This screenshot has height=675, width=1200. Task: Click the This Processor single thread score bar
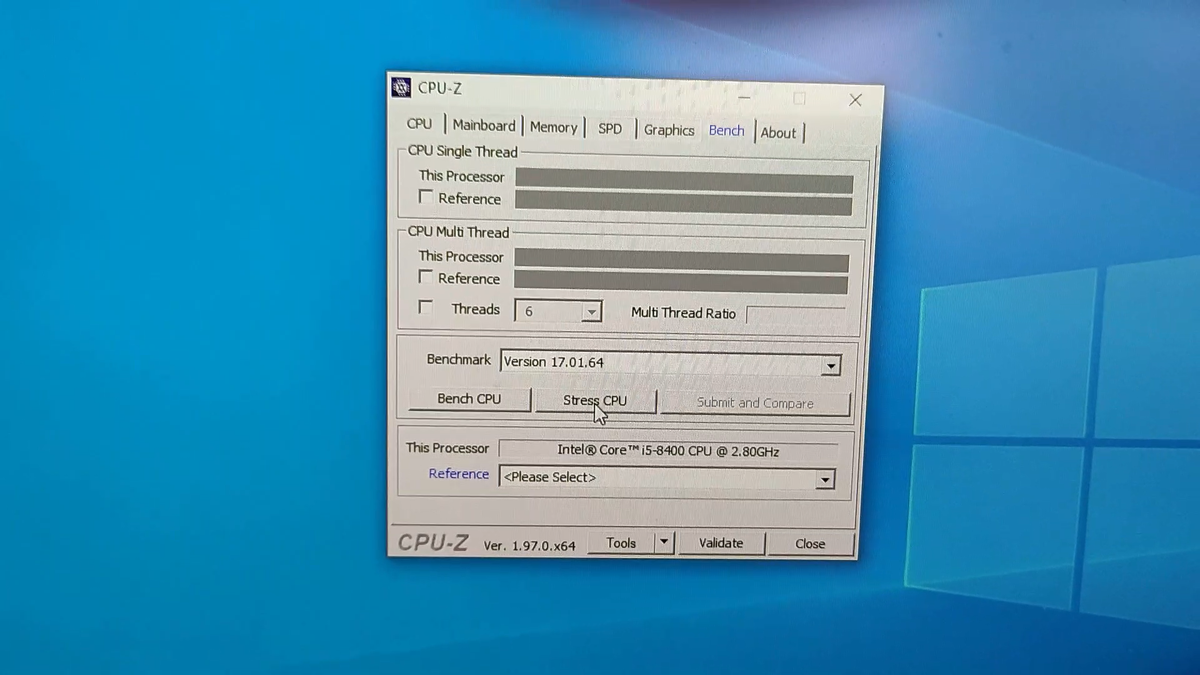(684, 182)
